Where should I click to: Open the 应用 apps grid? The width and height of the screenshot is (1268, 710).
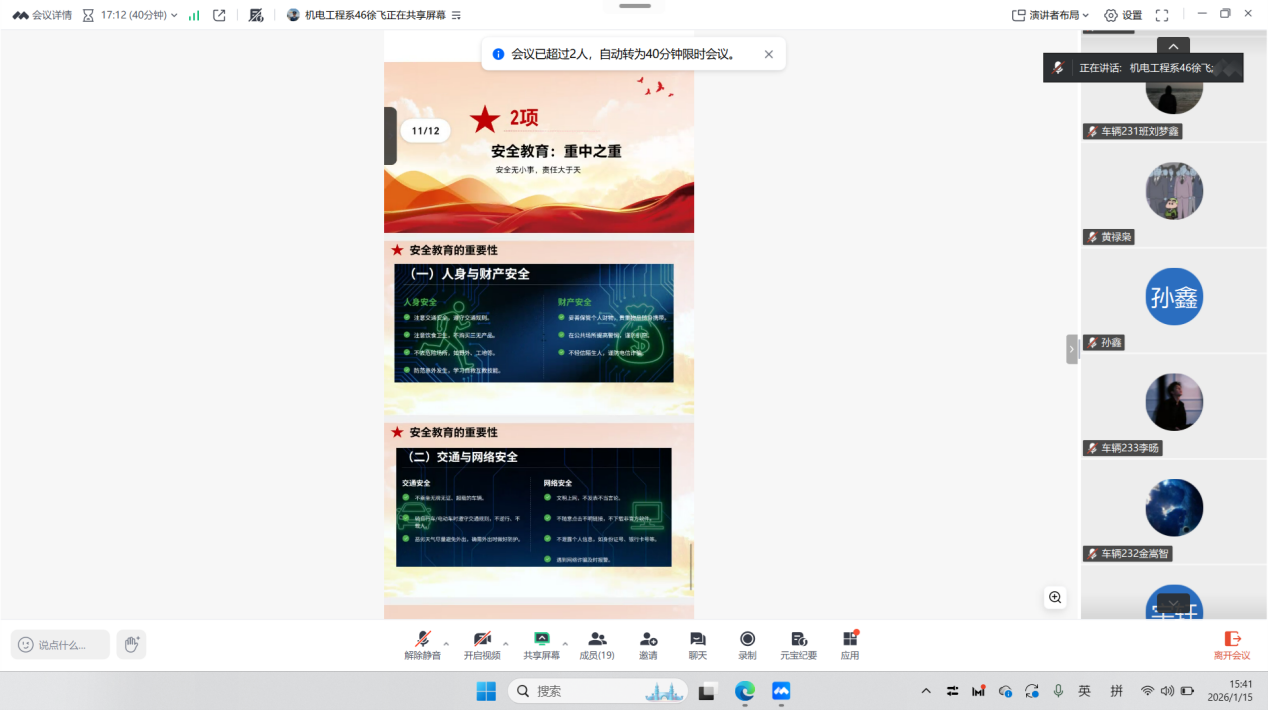pos(850,640)
